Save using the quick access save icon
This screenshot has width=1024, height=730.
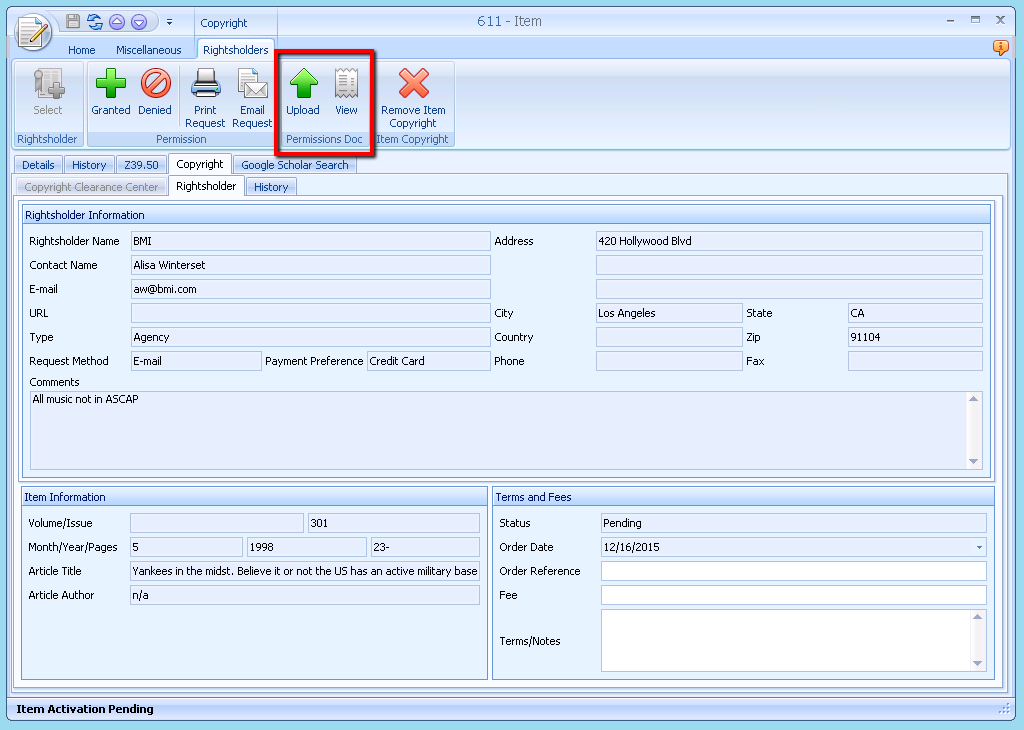coord(72,21)
